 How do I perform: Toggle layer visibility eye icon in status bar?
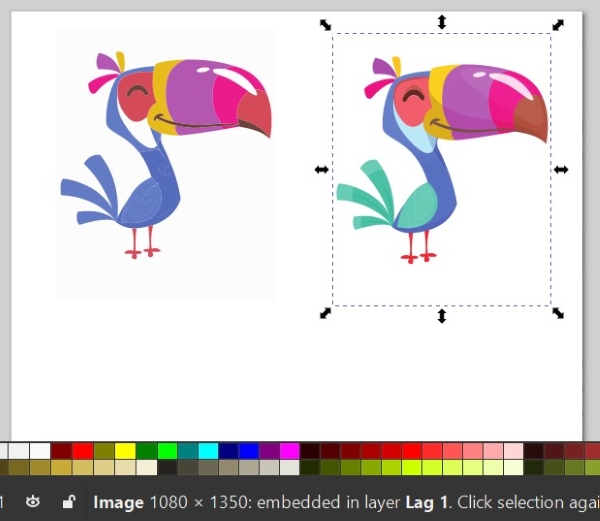click(x=34, y=501)
